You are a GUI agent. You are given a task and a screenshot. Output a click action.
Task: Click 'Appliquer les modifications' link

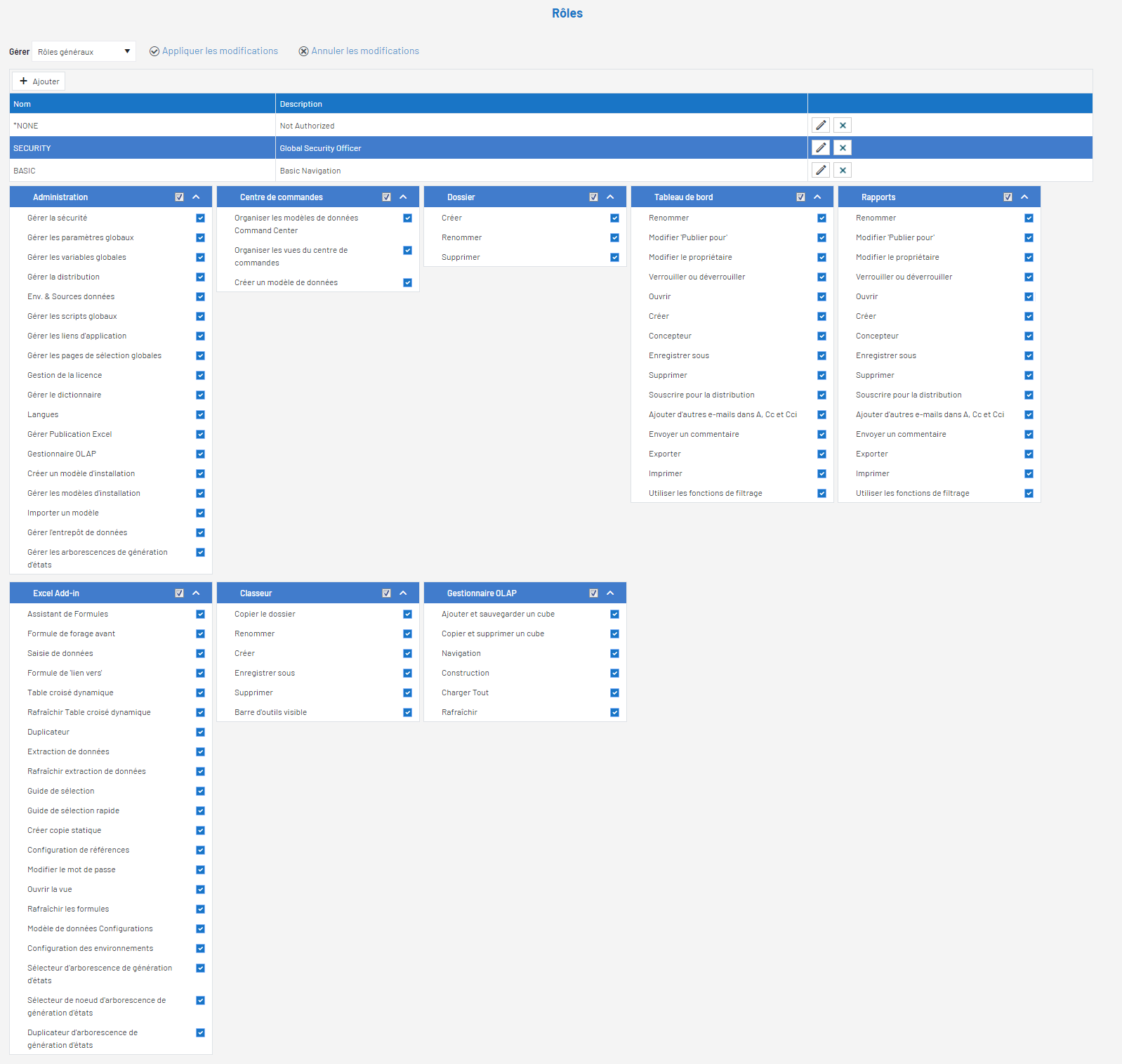point(220,51)
